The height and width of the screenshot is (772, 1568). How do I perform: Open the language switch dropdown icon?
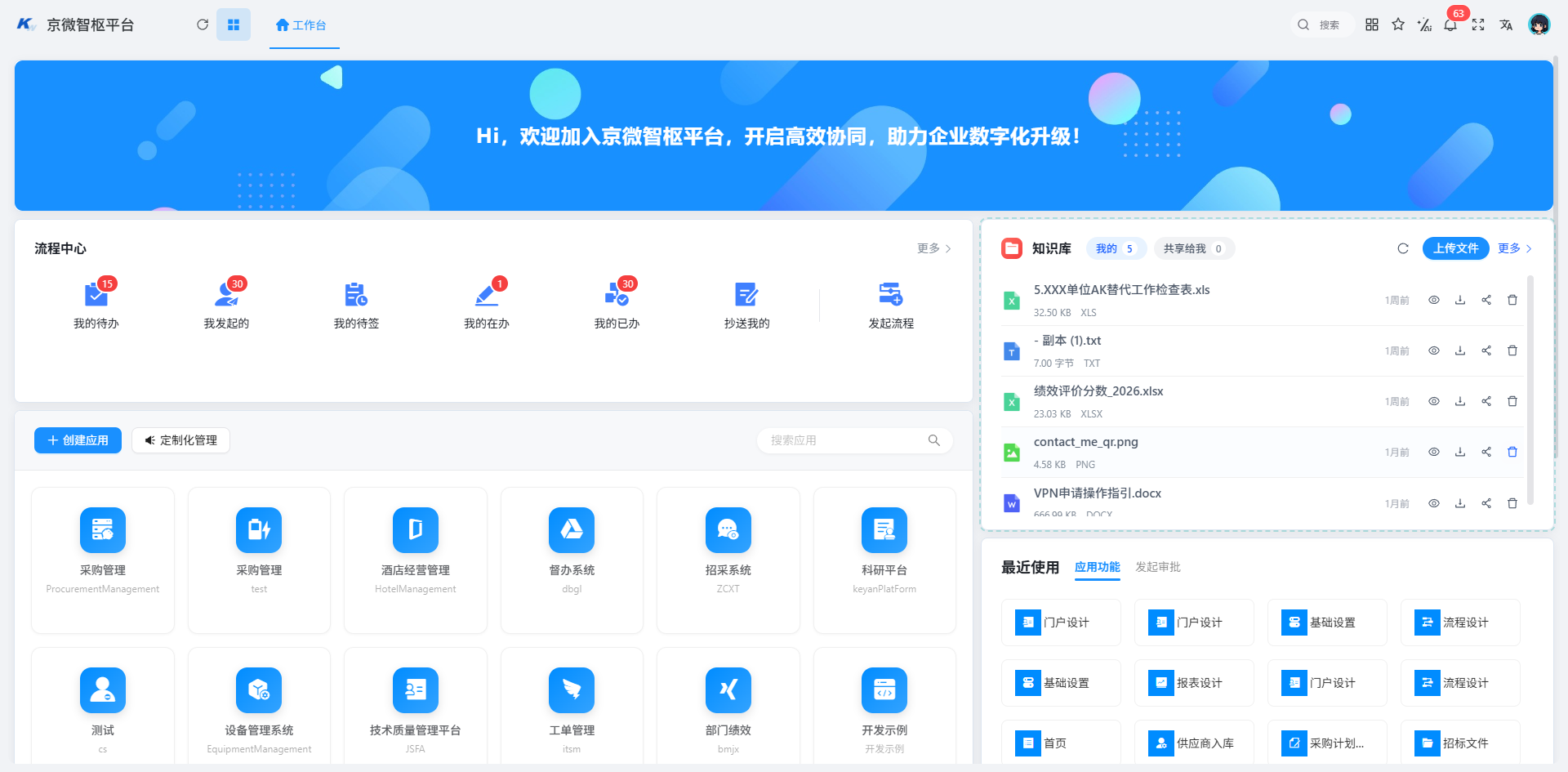pos(1506,25)
